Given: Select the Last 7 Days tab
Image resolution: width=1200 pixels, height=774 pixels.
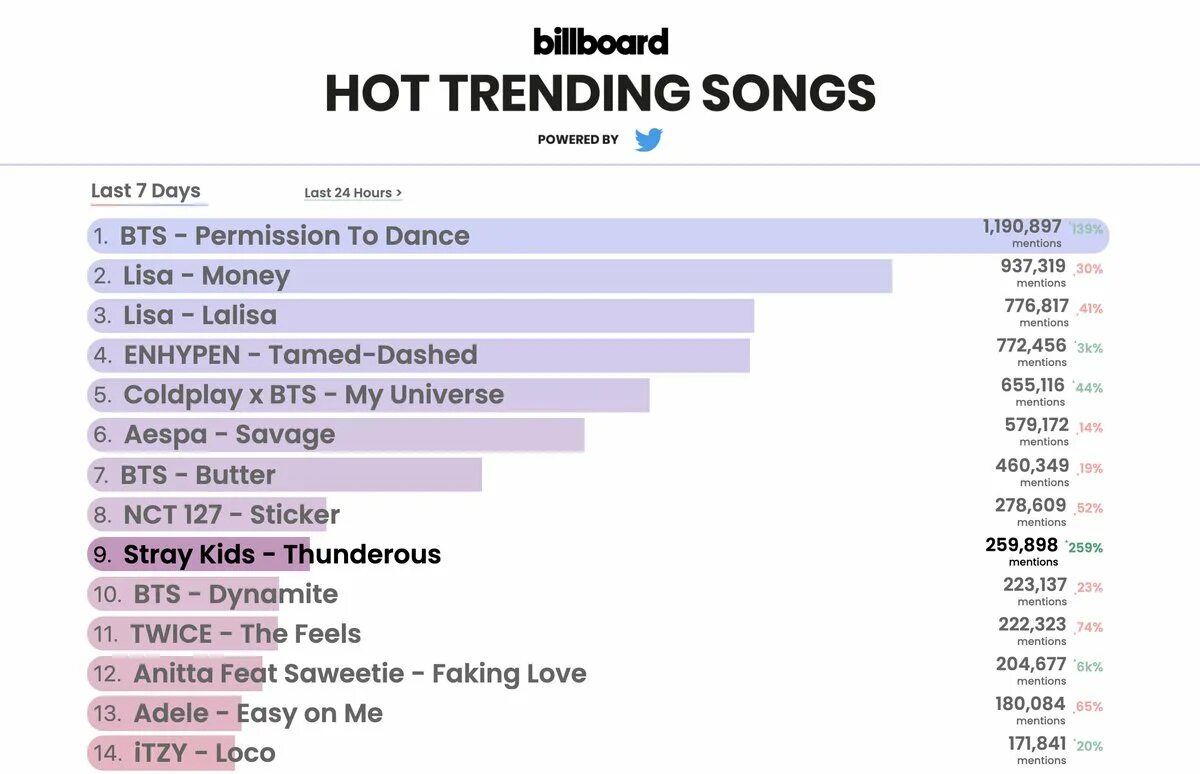Looking at the screenshot, I should click(x=146, y=191).
